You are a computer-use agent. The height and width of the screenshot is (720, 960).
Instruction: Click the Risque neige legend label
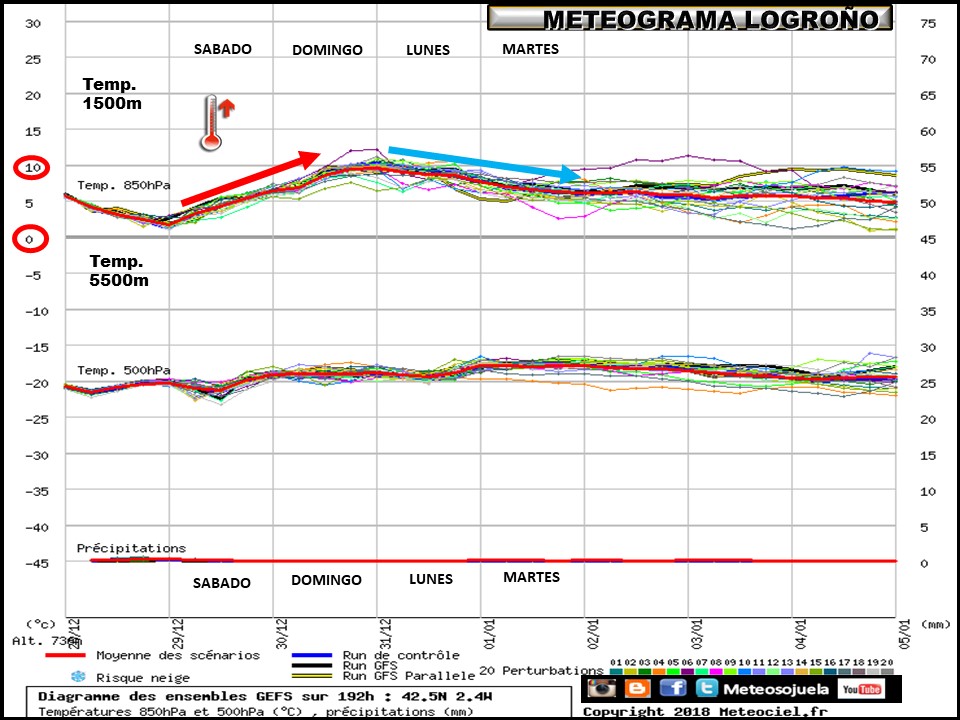(143, 678)
